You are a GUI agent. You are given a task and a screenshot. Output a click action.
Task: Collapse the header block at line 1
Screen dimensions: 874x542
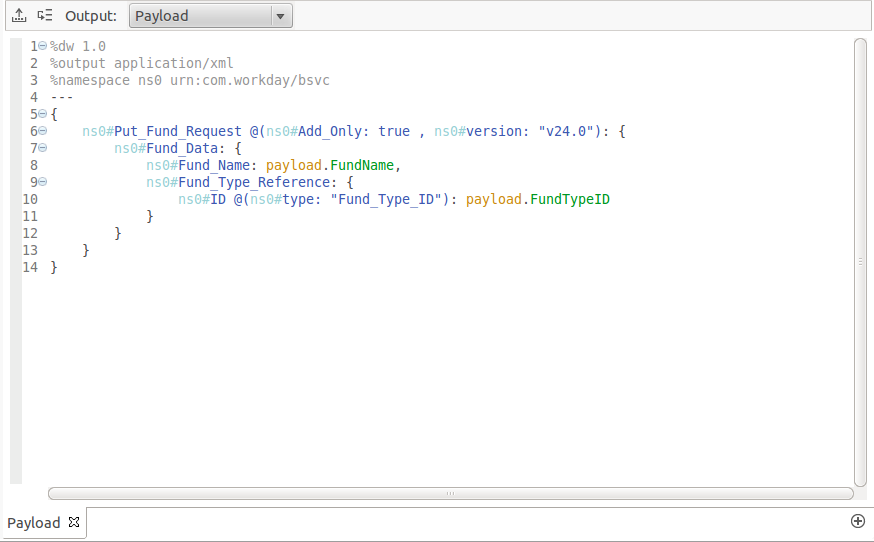tap(42, 46)
